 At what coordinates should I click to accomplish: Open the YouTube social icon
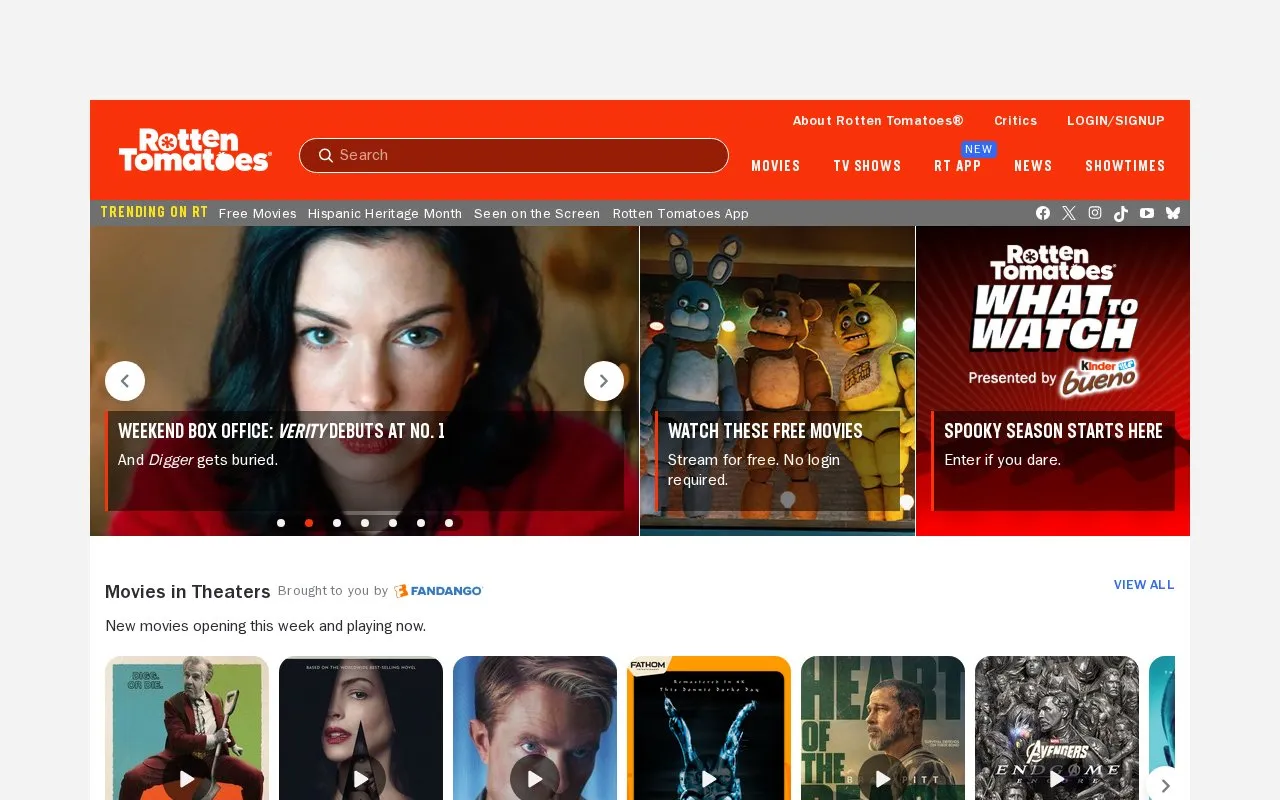tap(1147, 213)
